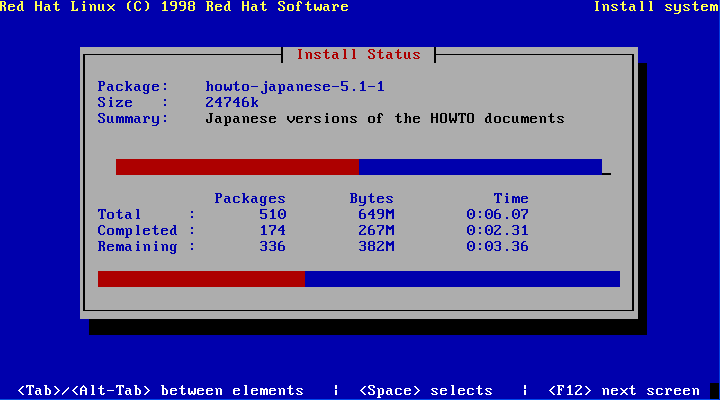The height and width of the screenshot is (400, 720).
Task: Click the 'Time' column header
Action: (x=511, y=198)
